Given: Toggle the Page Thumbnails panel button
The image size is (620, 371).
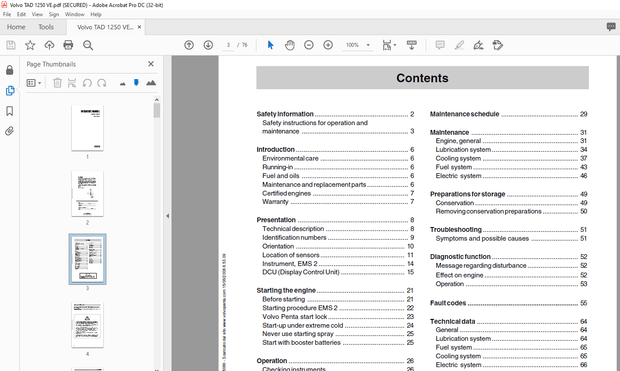Looking at the screenshot, I should [10, 91].
